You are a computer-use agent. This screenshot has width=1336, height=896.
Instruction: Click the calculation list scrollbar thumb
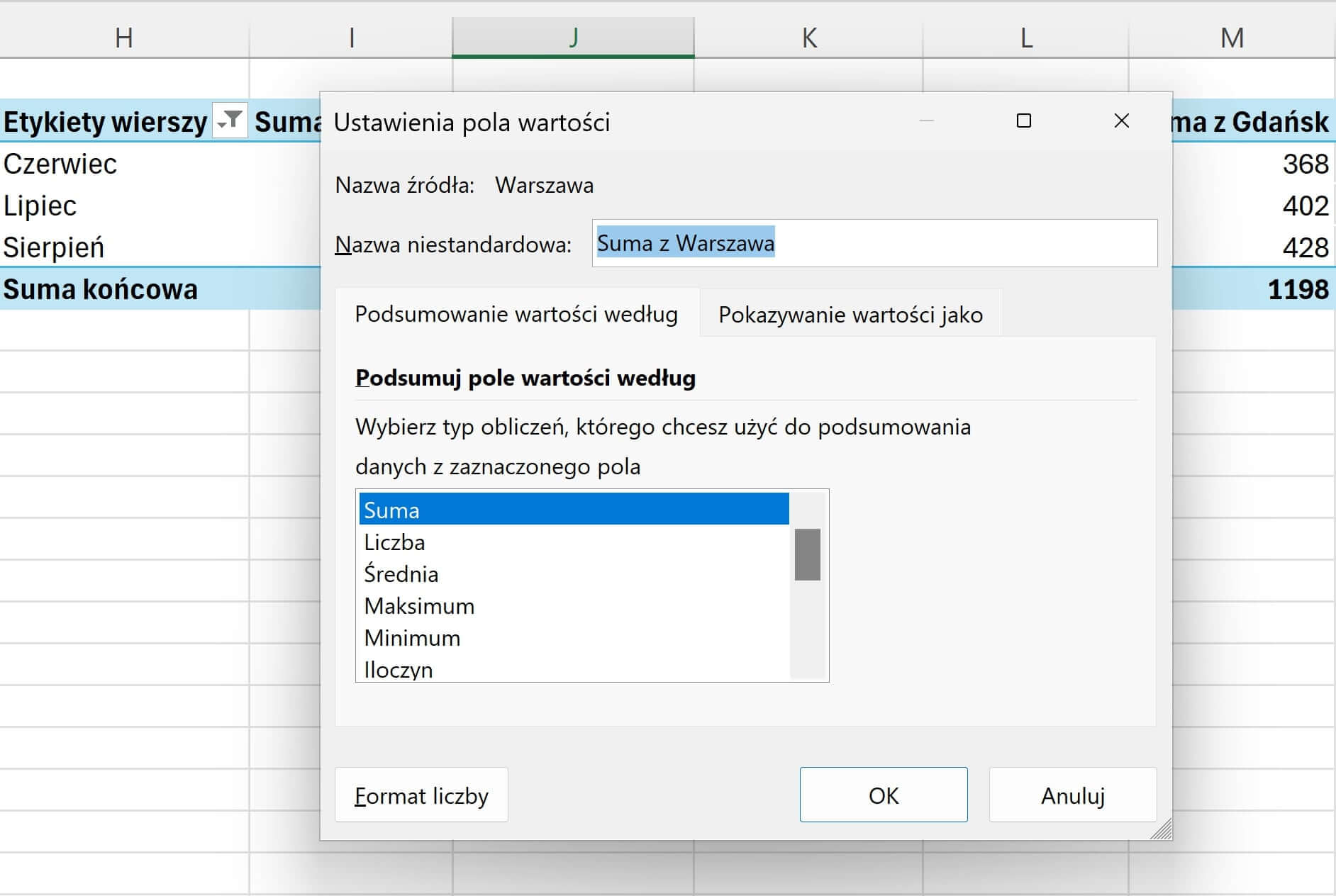click(807, 554)
